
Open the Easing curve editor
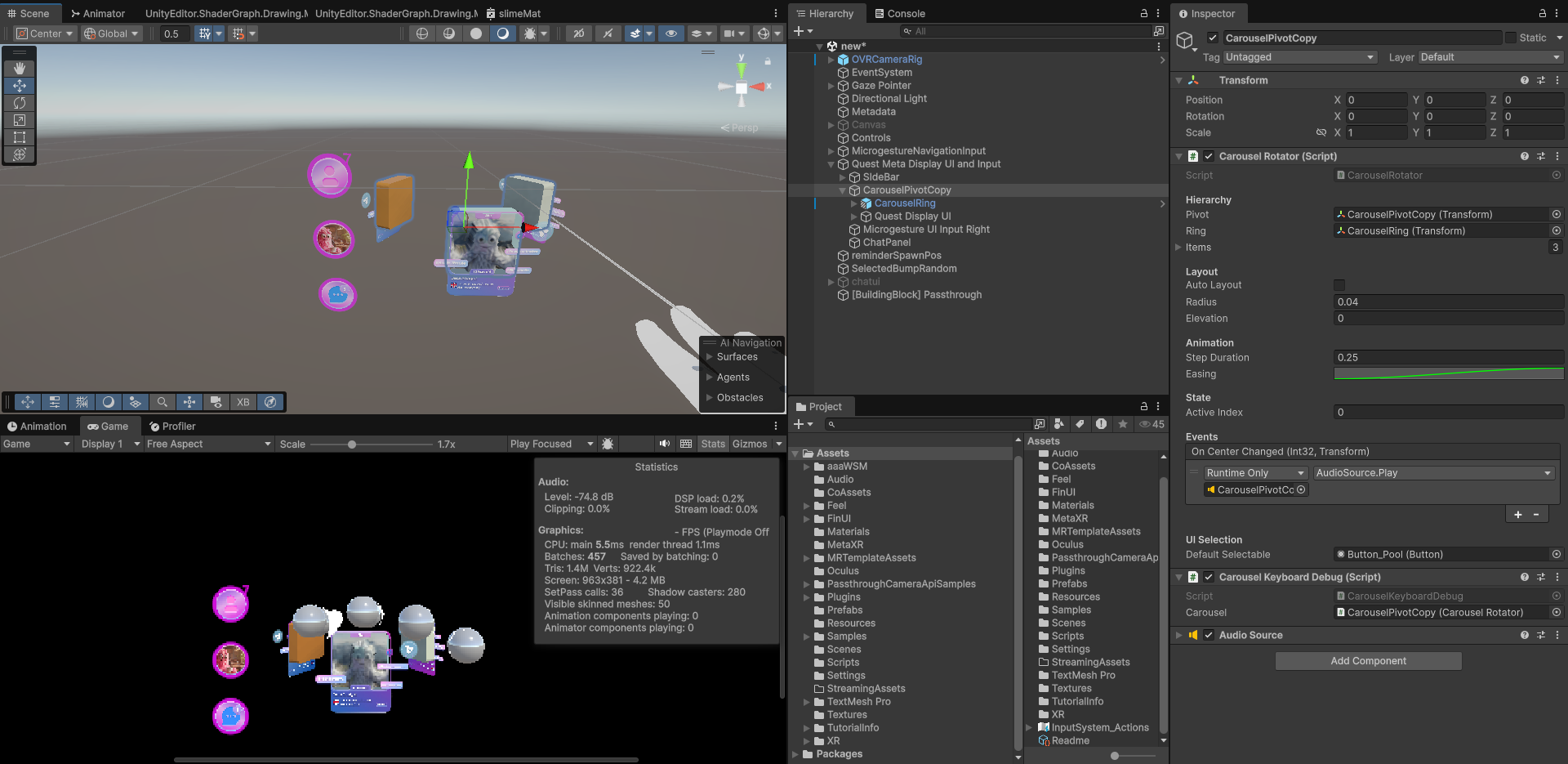point(1449,374)
